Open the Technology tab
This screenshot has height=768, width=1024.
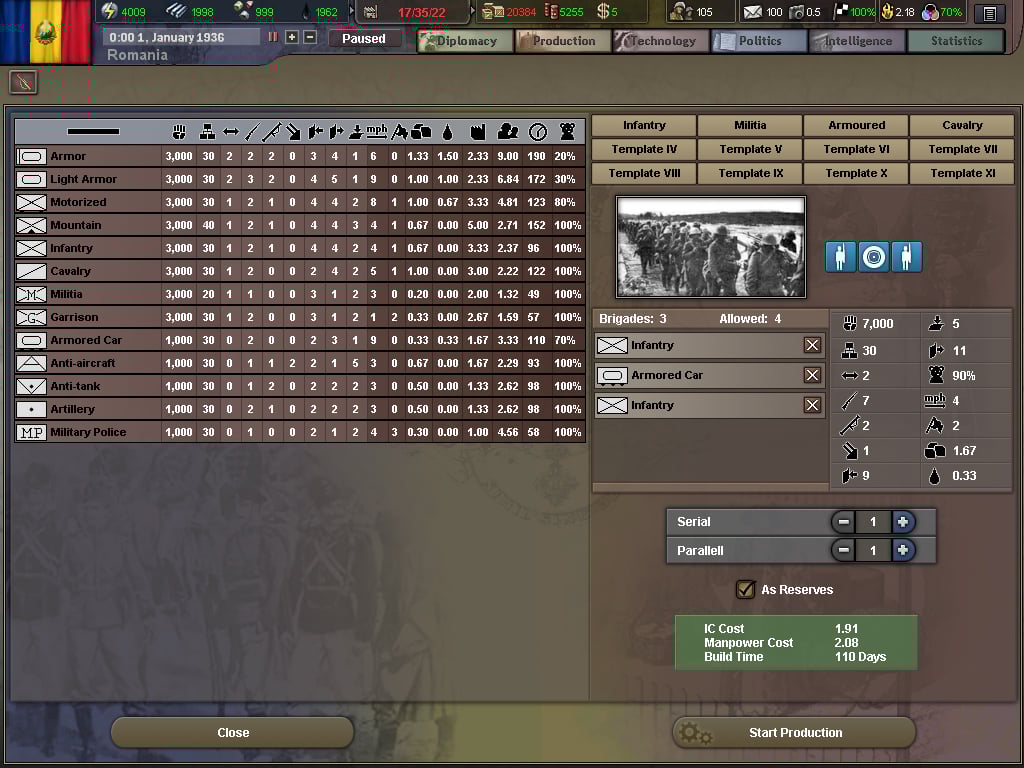point(661,41)
